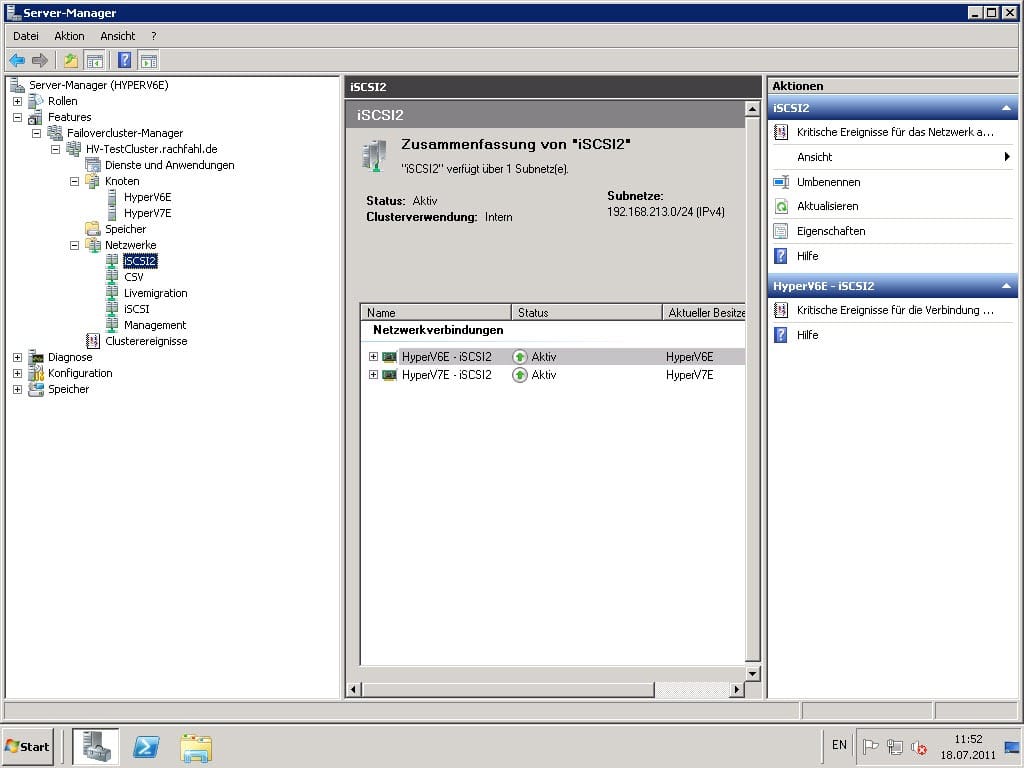Screen dimensions: 1024x768
Task: Expand the HyperV7E - iSCSI2 connection row
Action: click(x=374, y=375)
